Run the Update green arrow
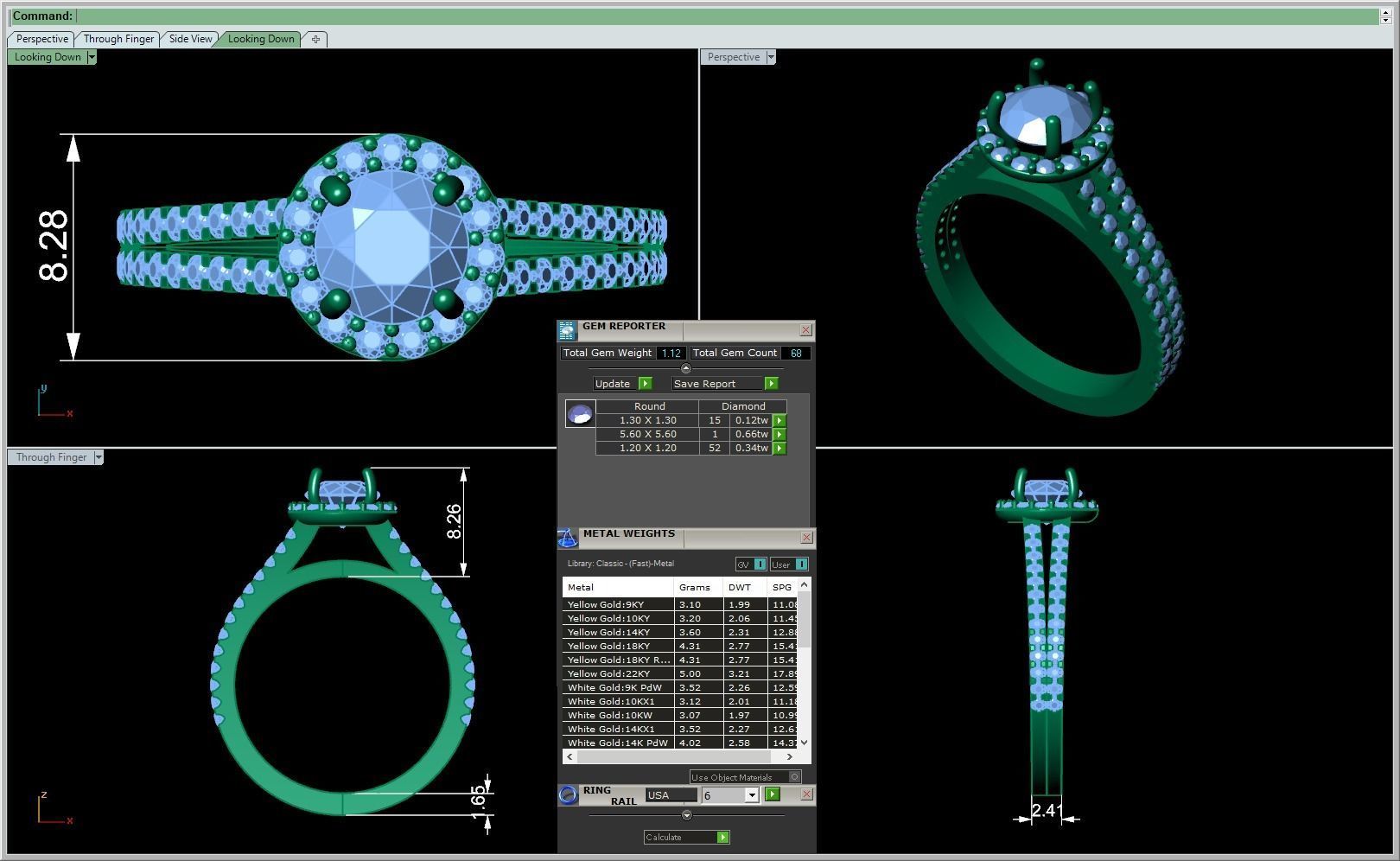Viewport: 1400px width, 861px height. tap(645, 383)
